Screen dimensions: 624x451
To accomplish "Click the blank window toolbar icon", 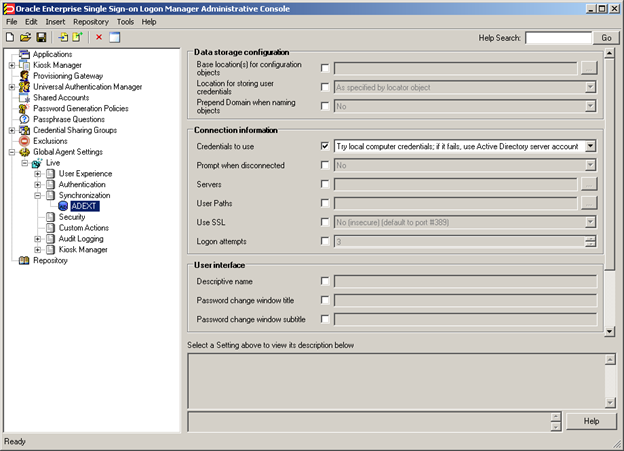I will pyautogui.click(x=115, y=37).
